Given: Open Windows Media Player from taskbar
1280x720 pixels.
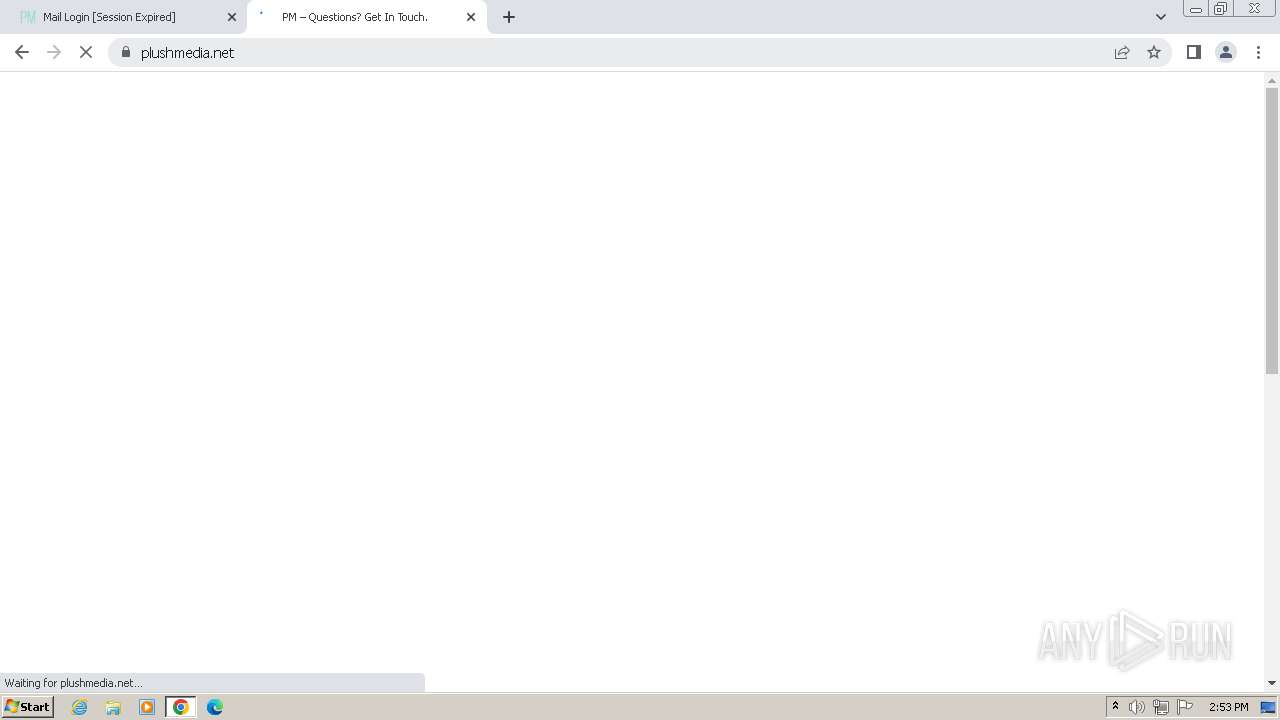Looking at the screenshot, I should [x=147, y=707].
